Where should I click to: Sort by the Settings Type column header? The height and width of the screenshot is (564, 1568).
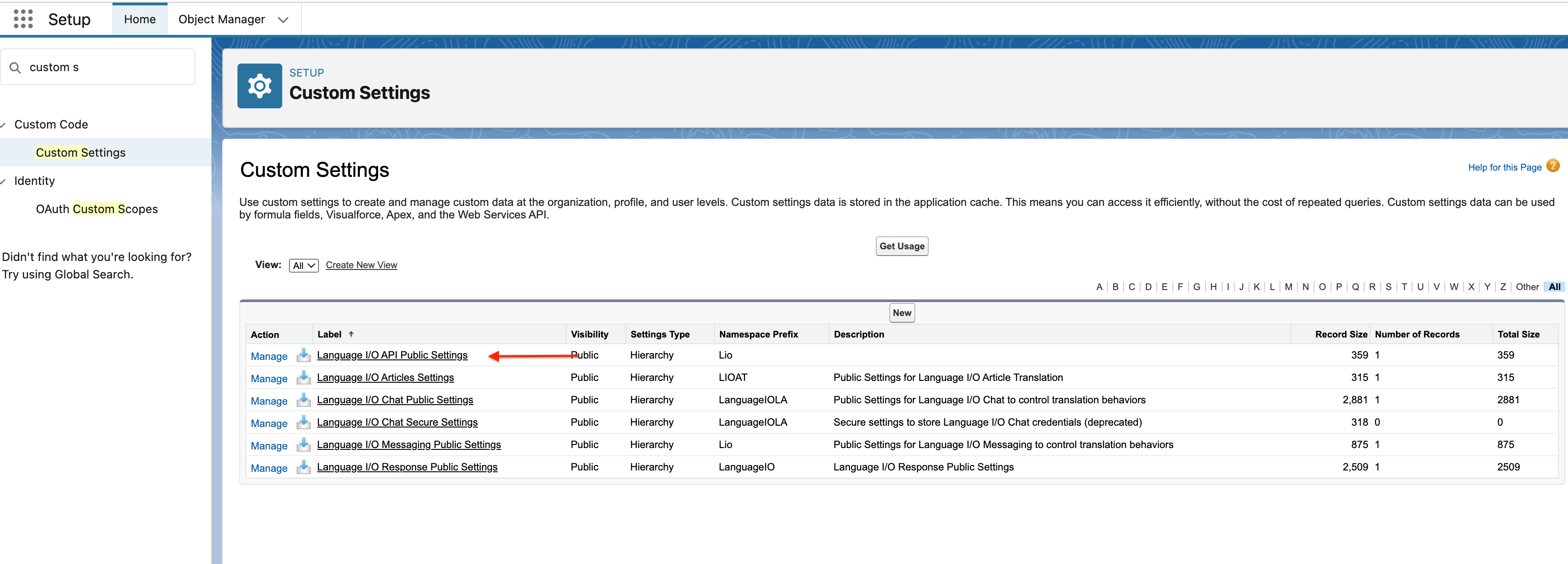(x=660, y=334)
